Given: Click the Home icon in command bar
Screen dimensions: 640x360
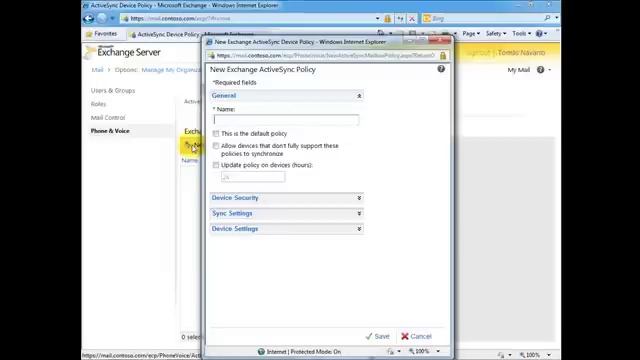Looking at the screenshot, I should (x=381, y=33).
